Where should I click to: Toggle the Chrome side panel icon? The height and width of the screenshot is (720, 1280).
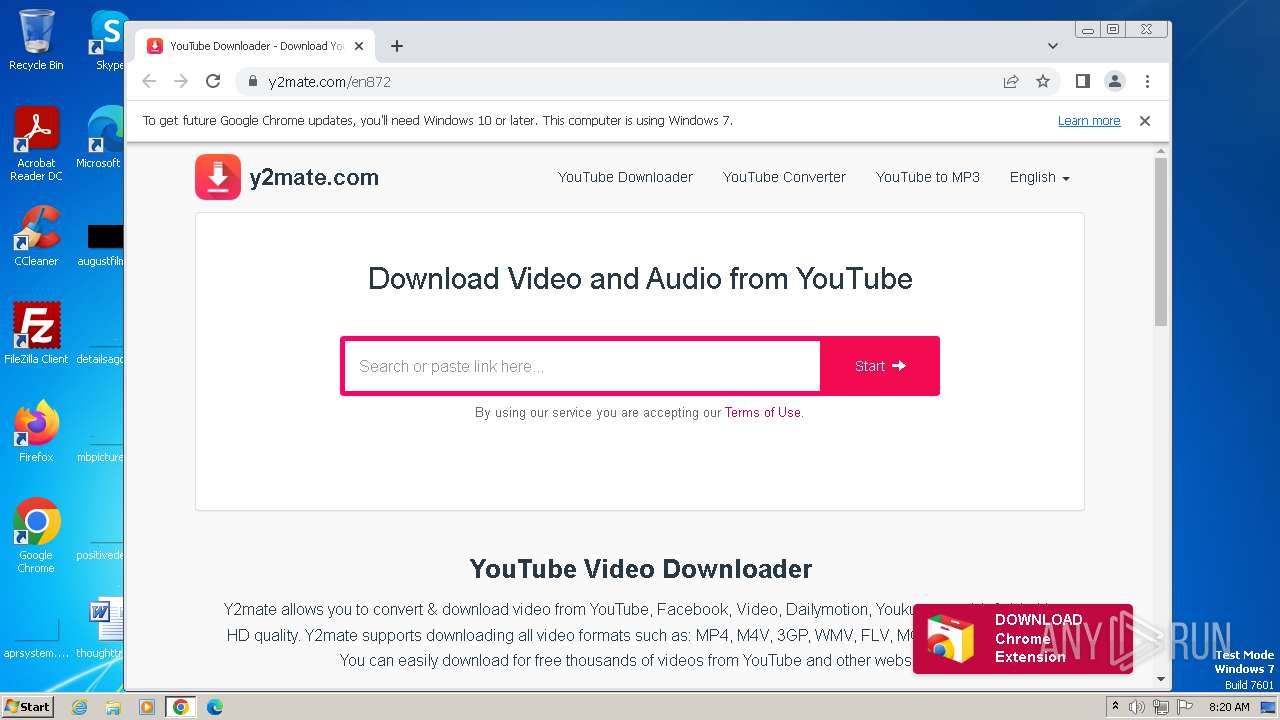tap(1083, 82)
